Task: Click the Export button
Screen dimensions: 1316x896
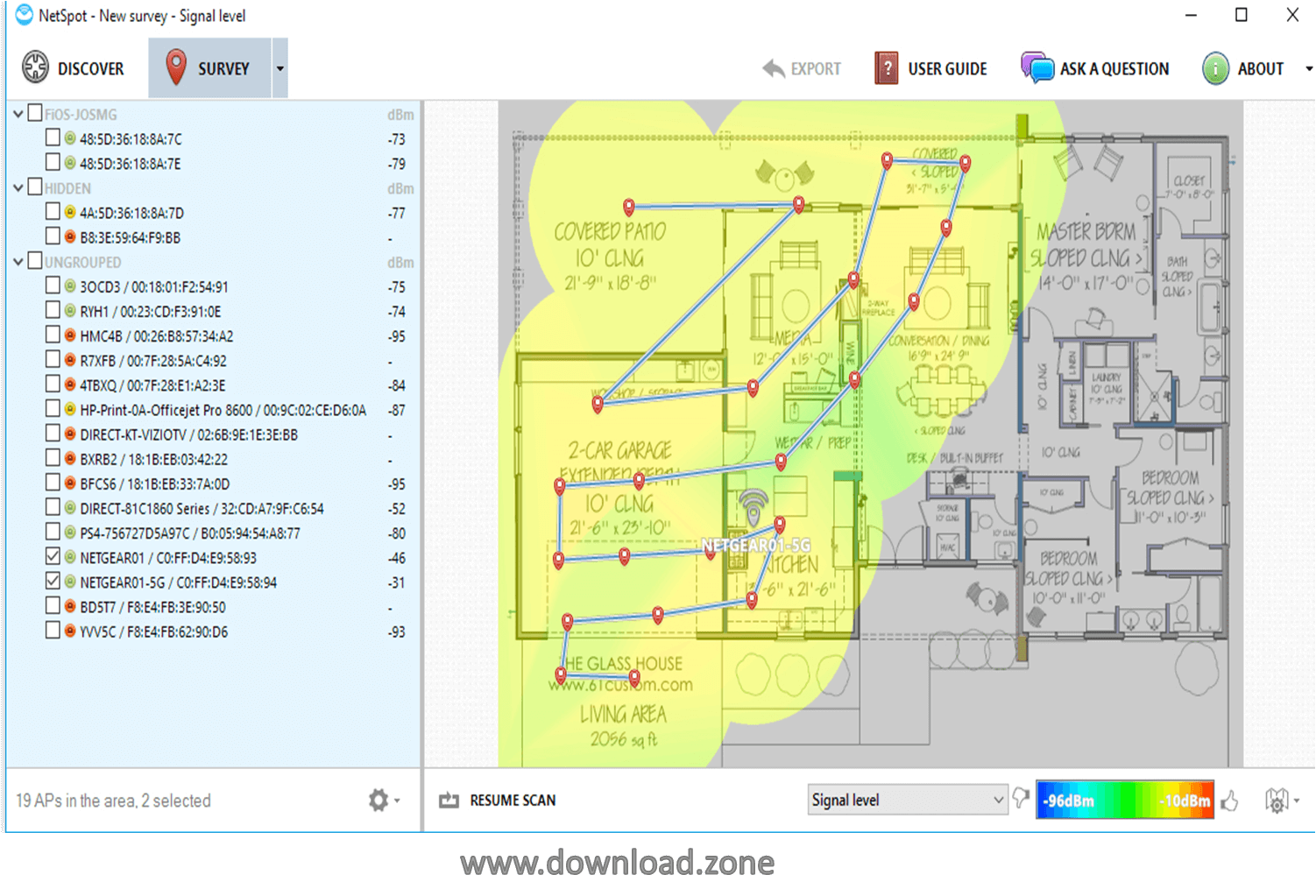Action: [802, 69]
